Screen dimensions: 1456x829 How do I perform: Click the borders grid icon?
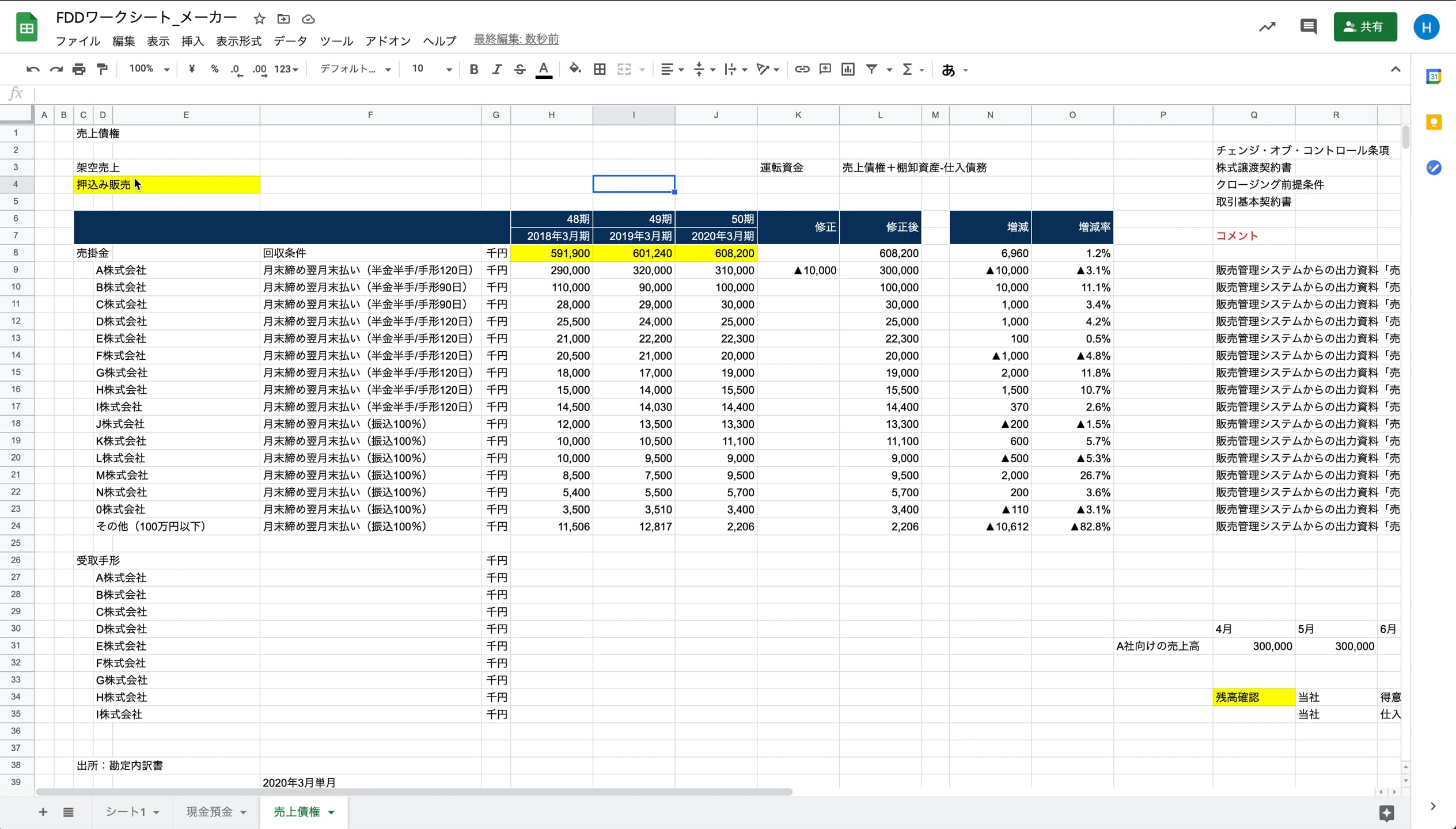click(600, 70)
